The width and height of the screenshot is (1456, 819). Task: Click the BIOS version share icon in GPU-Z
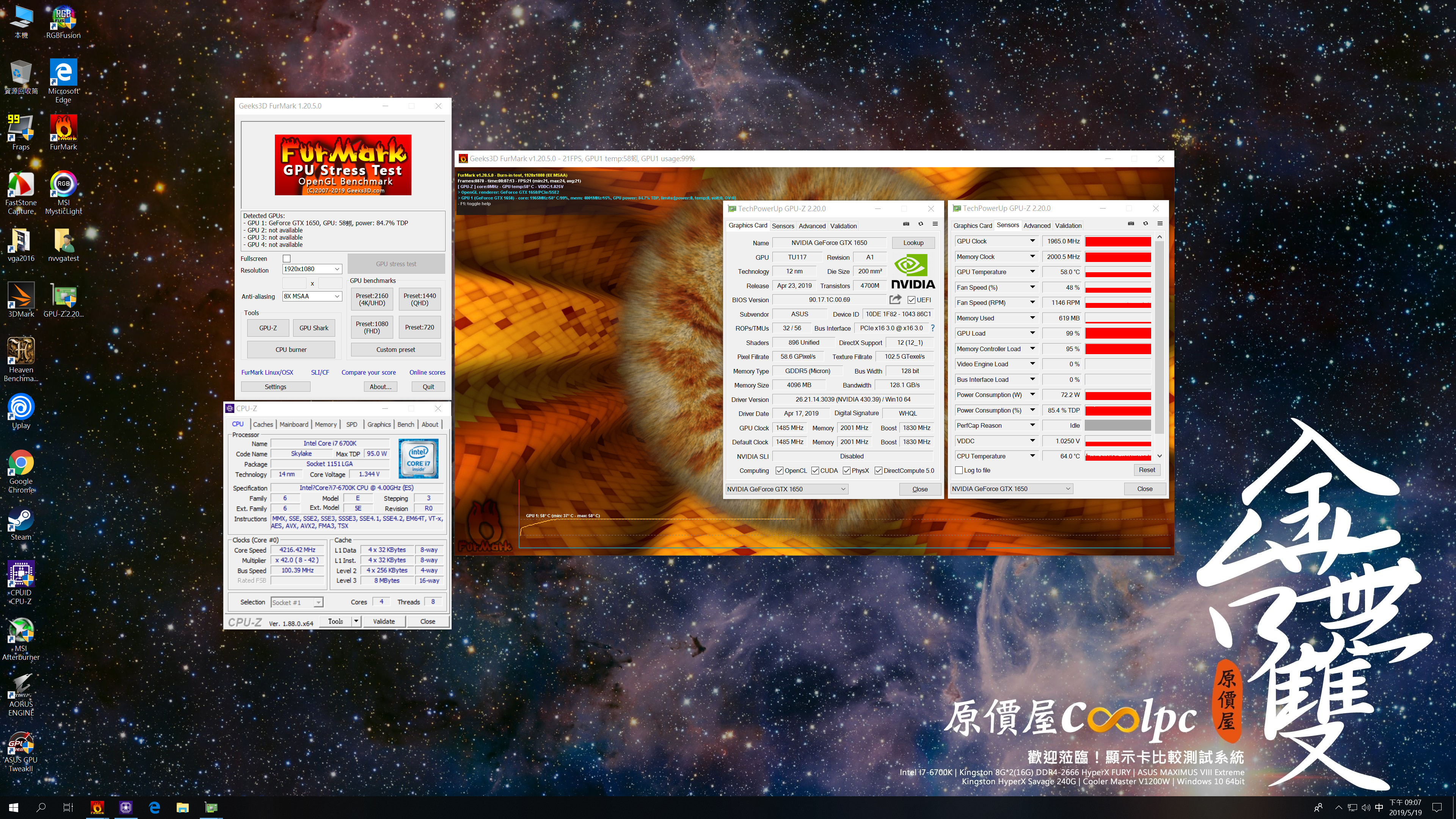tap(895, 300)
